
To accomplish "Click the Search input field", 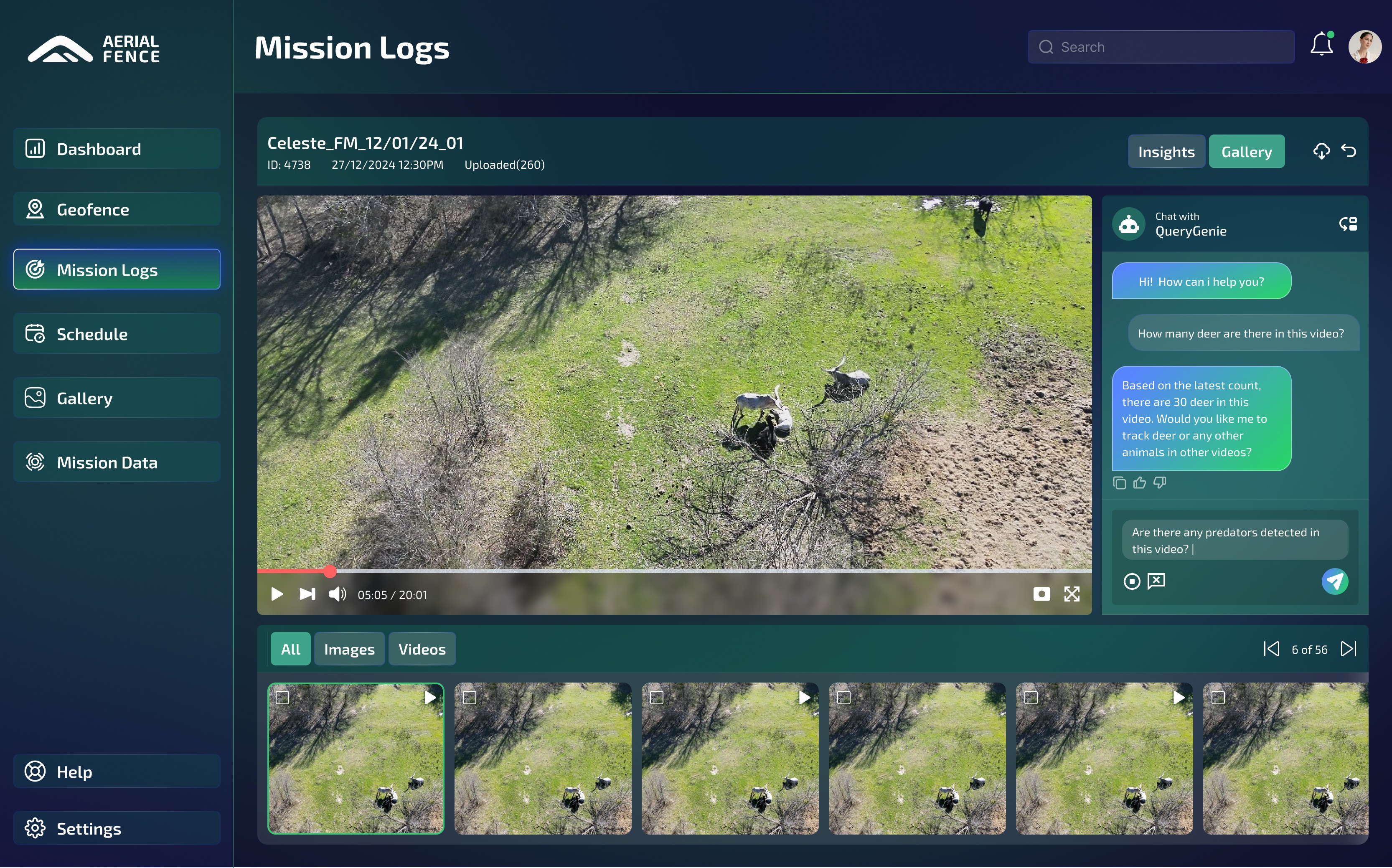I will pyautogui.click(x=1161, y=47).
